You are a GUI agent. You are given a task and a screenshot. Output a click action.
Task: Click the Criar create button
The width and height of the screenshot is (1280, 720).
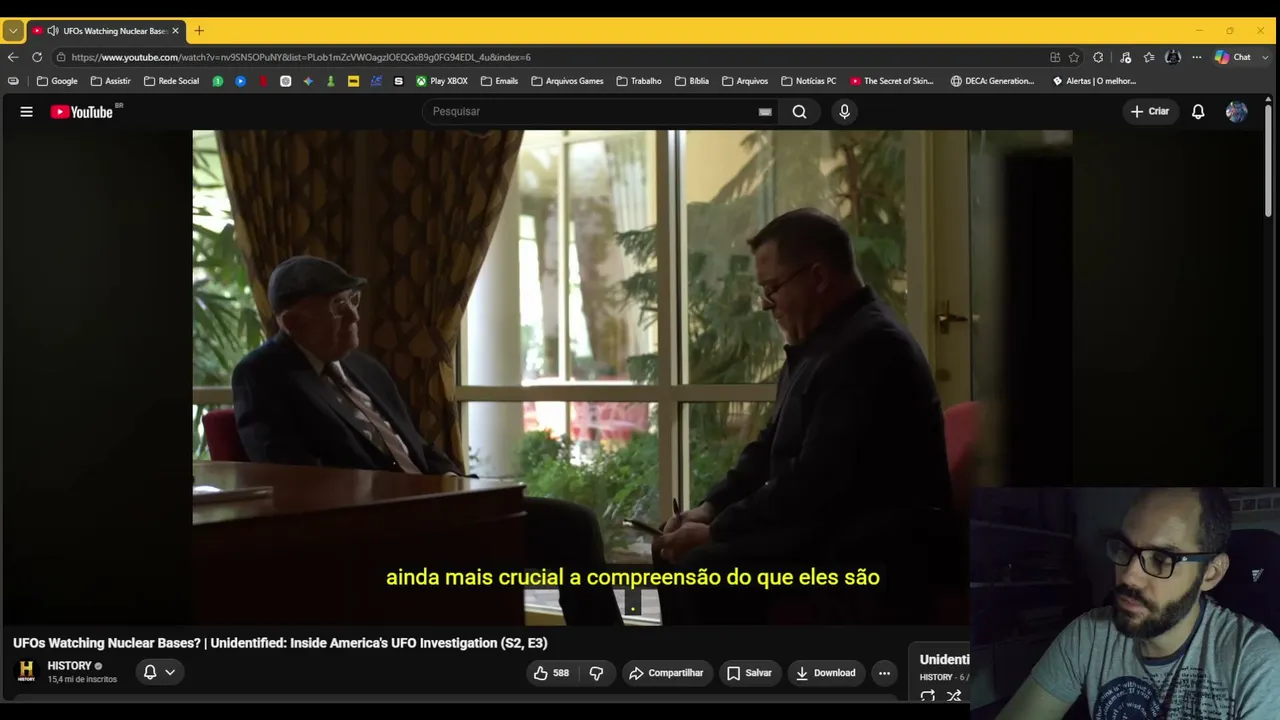pyautogui.click(x=1149, y=112)
